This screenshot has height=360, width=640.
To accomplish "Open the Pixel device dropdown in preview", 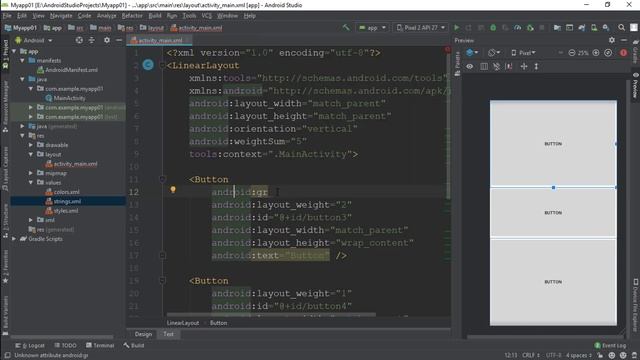I will 523,53.
